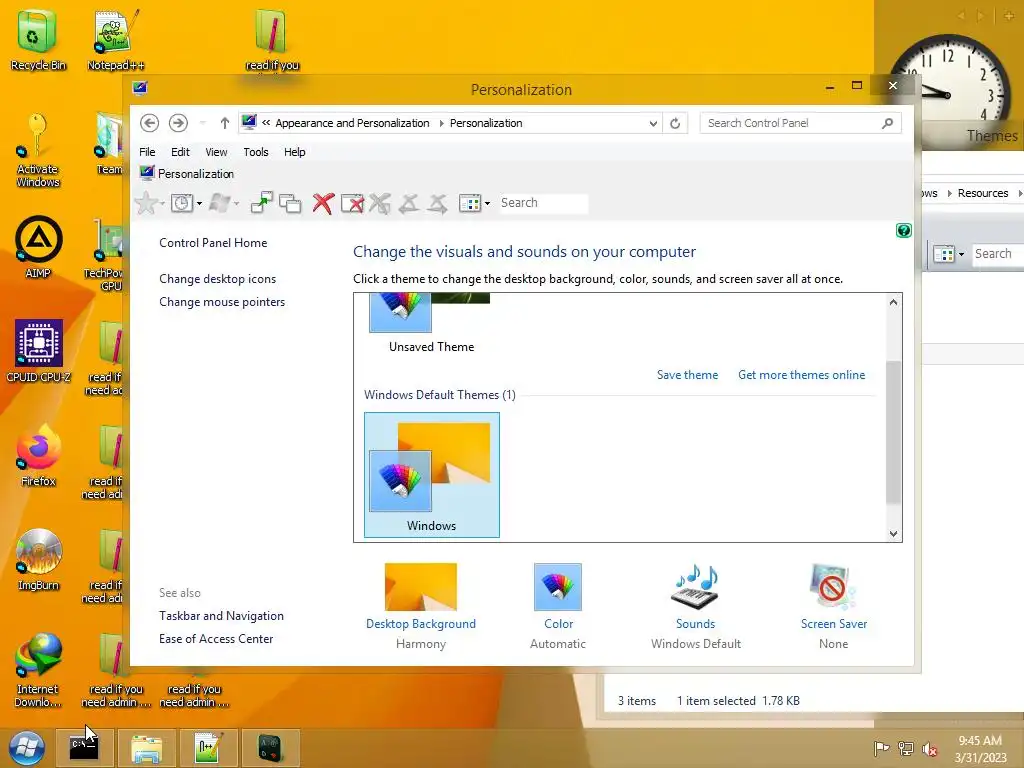Expand the favorites star dropdown arrow
The width and height of the screenshot is (1024, 768).
161,204
